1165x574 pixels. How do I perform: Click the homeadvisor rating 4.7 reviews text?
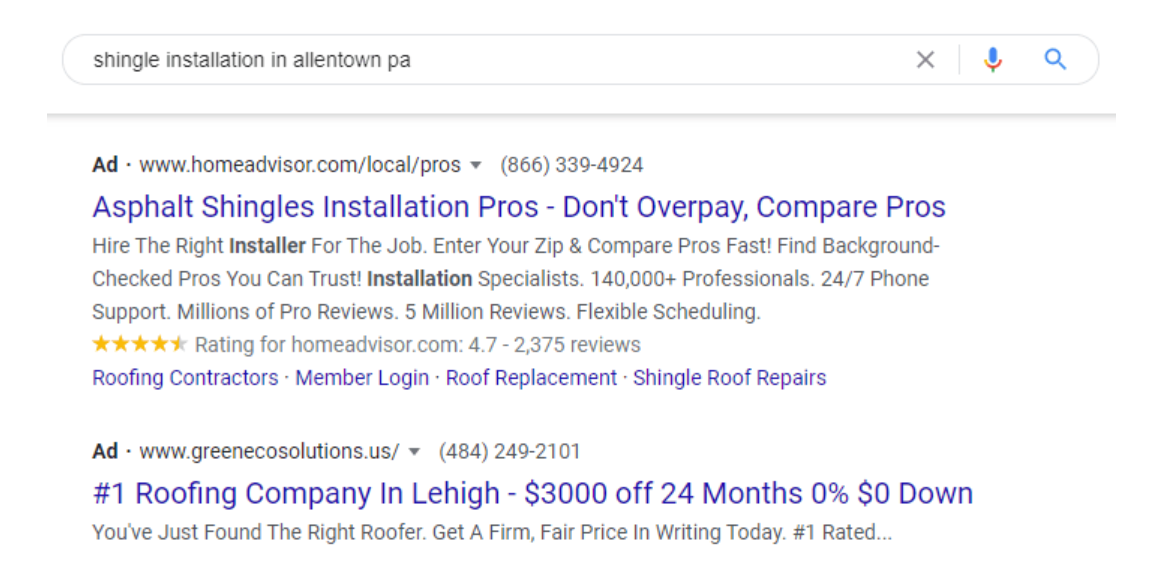click(x=417, y=345)
